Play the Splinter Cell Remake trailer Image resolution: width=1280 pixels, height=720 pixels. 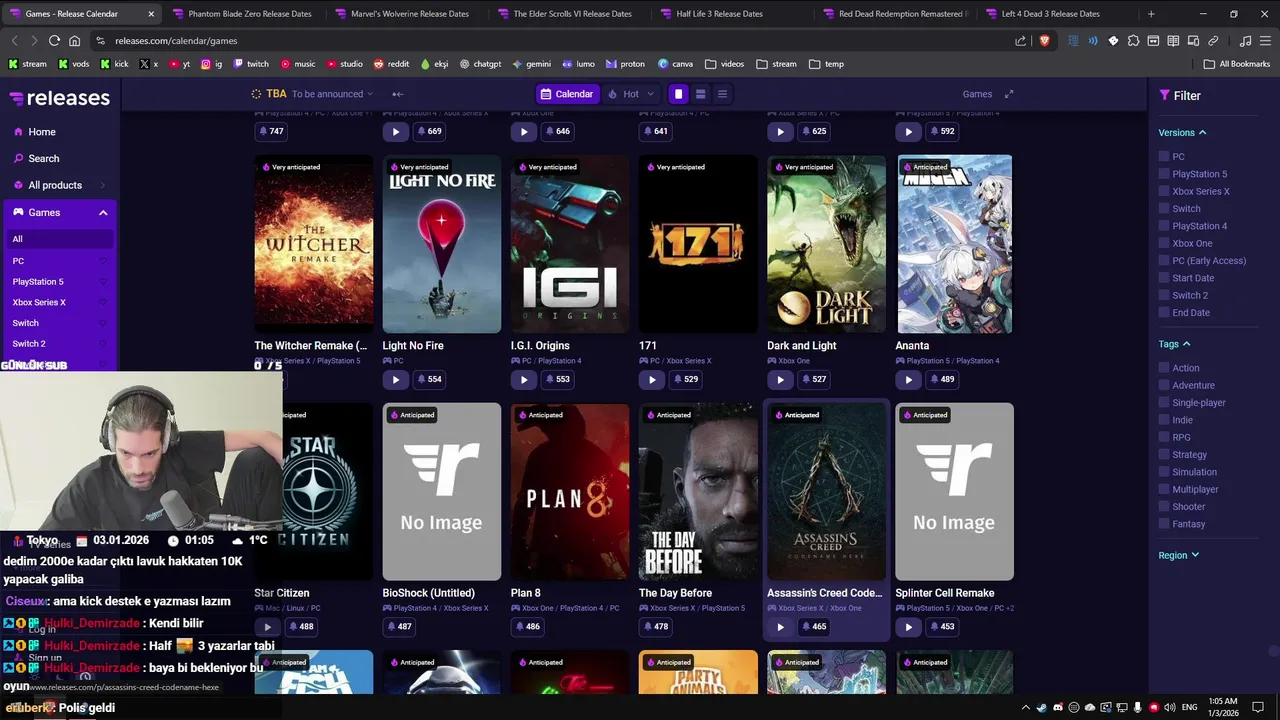(908, 627)
